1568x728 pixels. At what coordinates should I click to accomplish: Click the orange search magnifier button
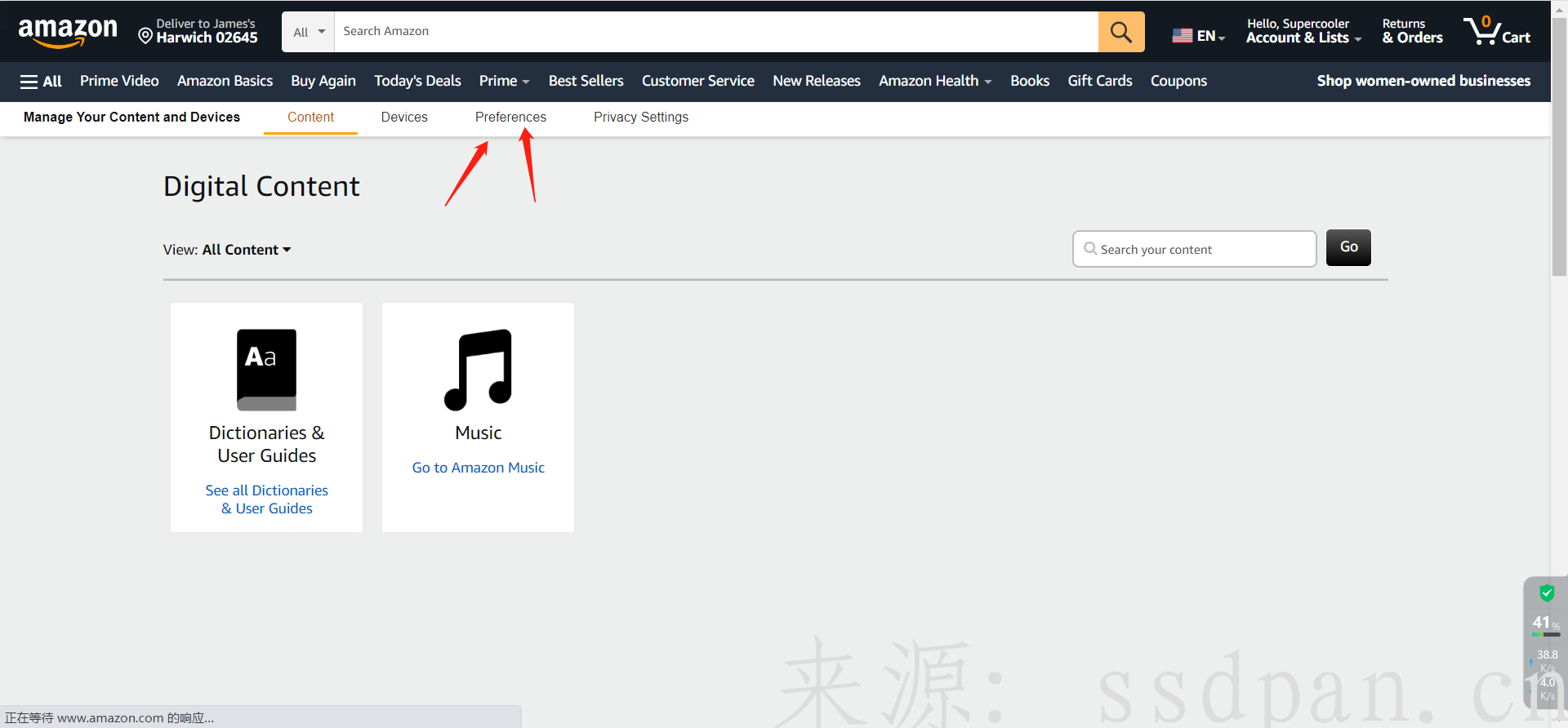[x=1121, y=32]
